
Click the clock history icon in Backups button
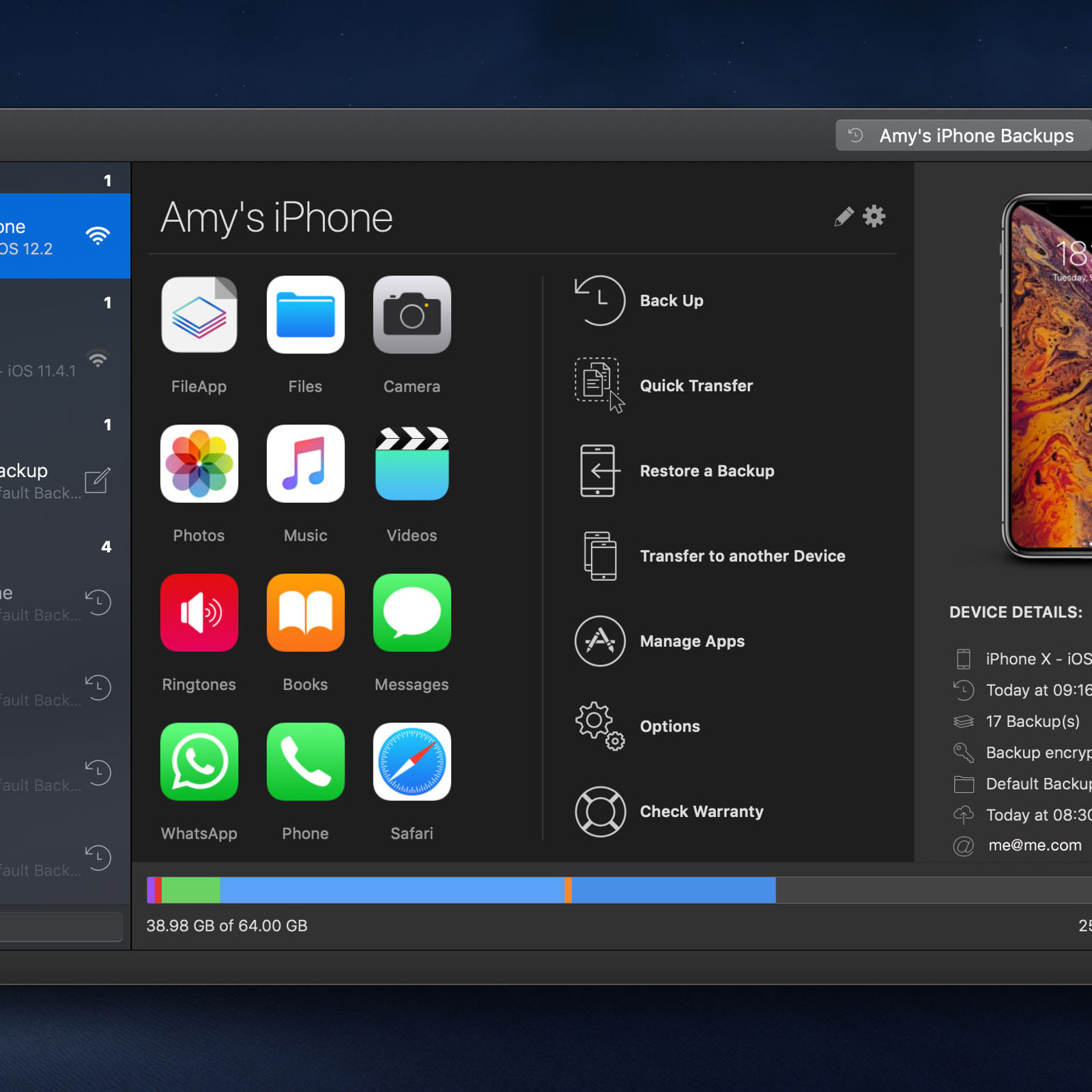click(x=855, y=135)
